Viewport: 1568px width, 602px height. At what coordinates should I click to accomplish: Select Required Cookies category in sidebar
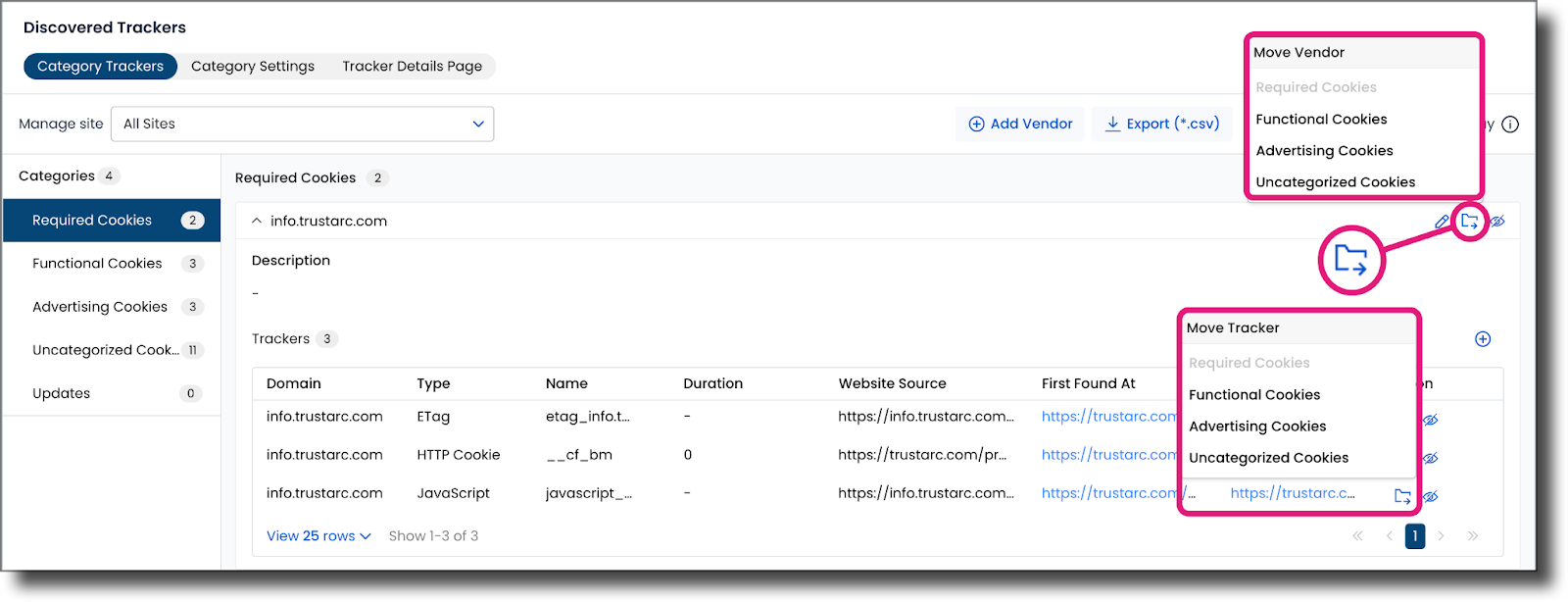pos(112,220)
